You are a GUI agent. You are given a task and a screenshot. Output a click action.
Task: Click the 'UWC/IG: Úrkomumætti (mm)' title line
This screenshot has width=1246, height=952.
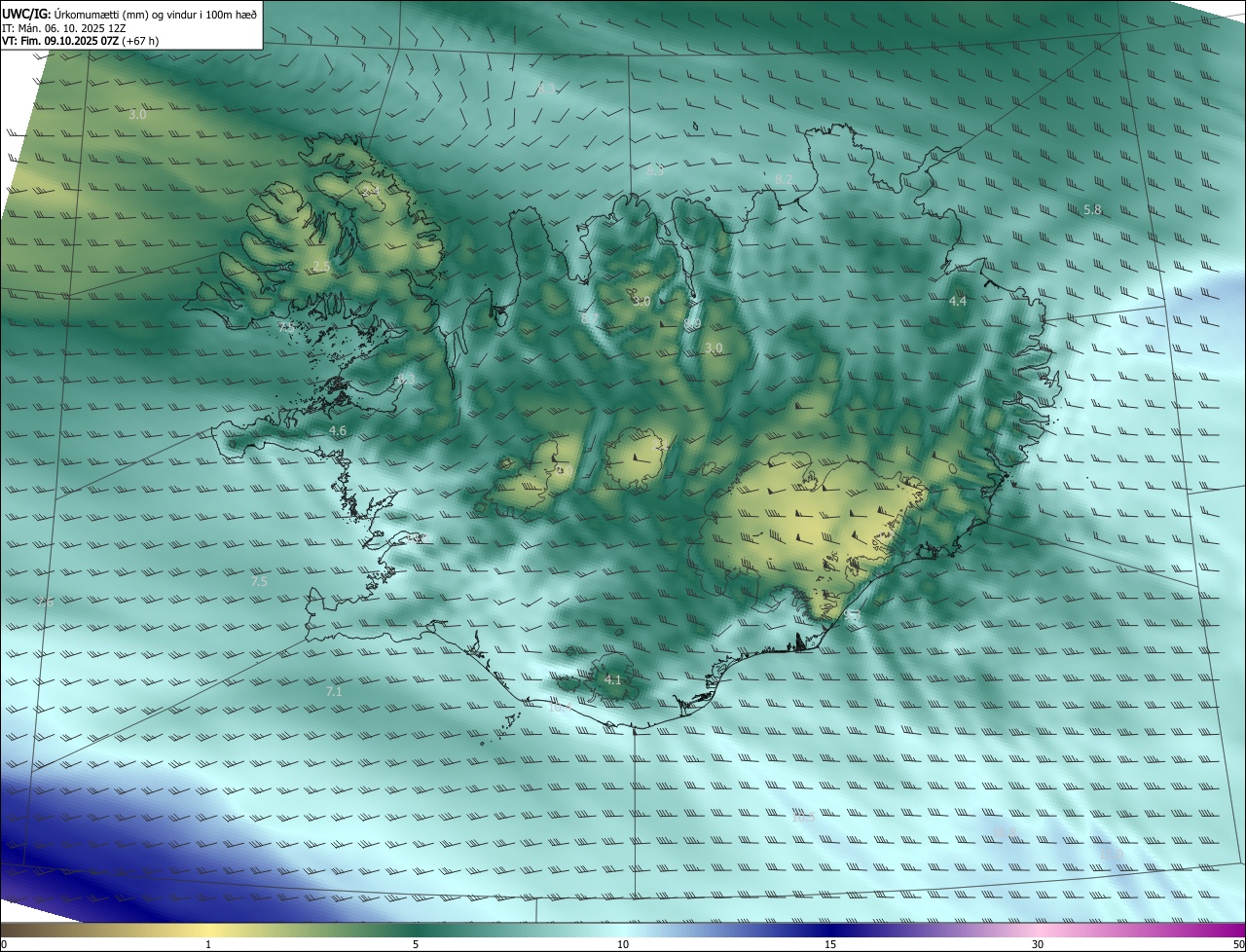tap(129, 14)
